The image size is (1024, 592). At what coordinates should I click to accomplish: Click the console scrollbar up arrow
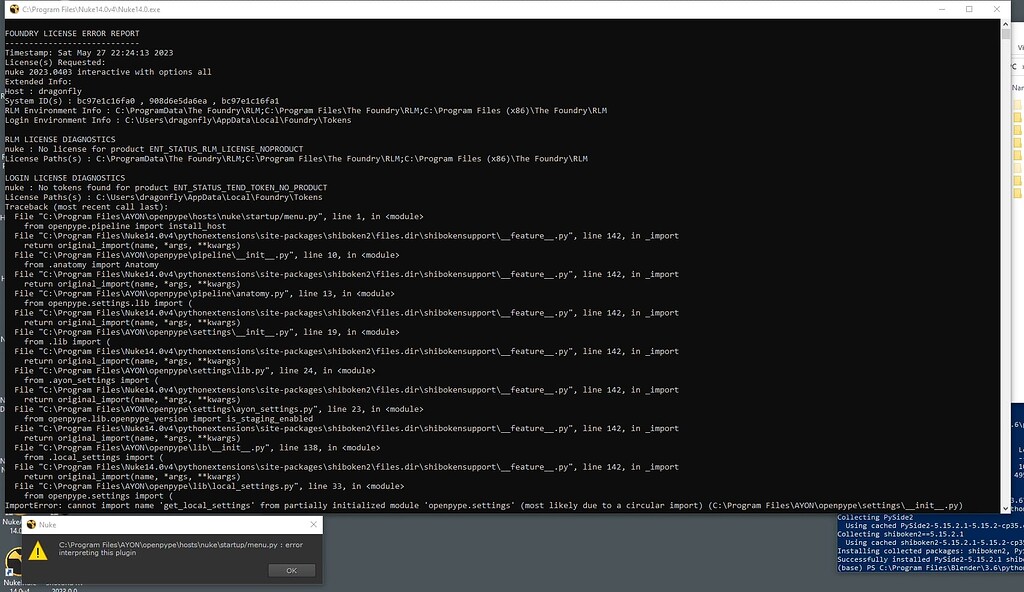[x=1006, y=24]
